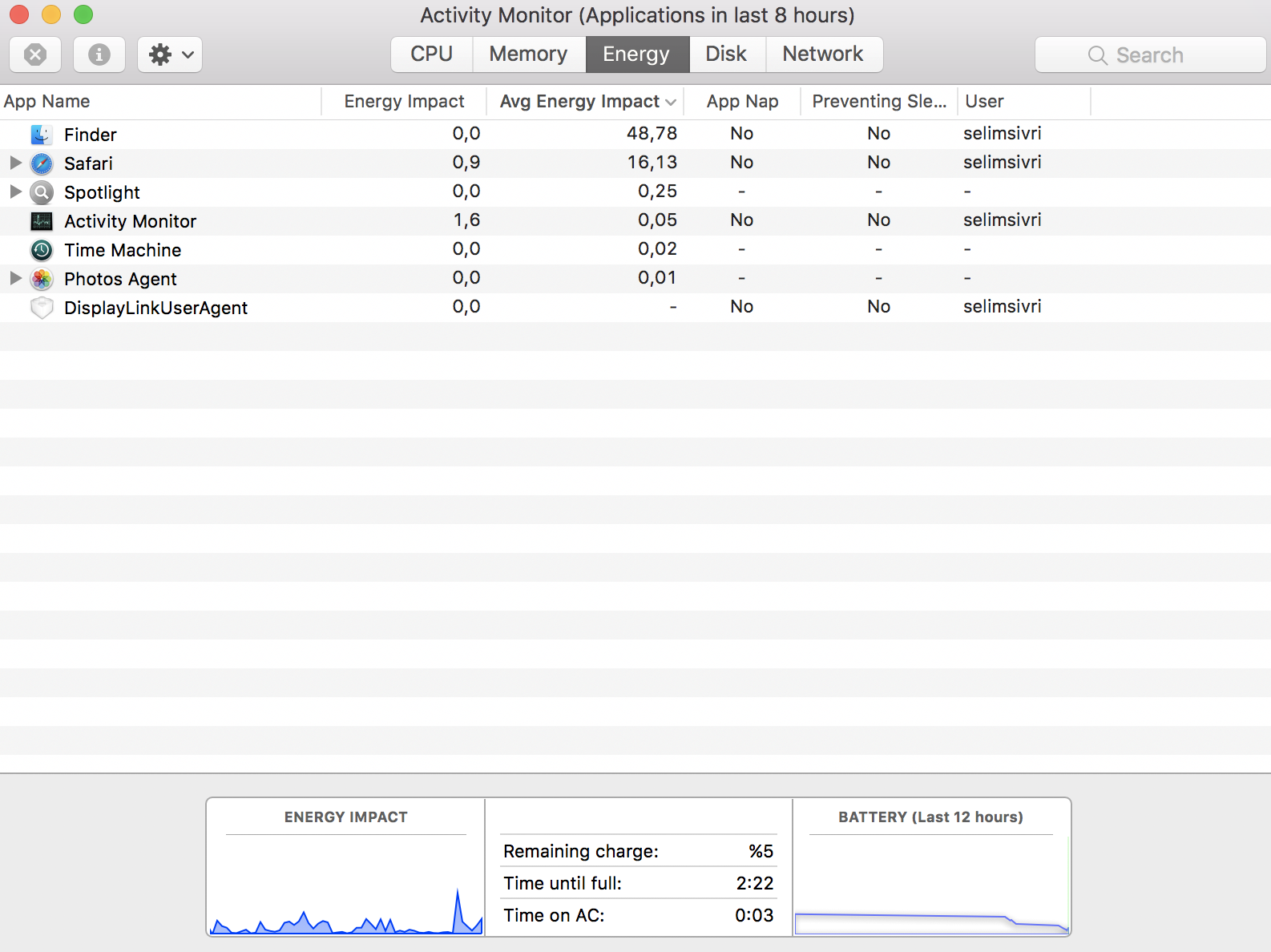Click the Finder app icon in list
Image resolution: width=1271 pixels, height=952 pixels.
42,134
